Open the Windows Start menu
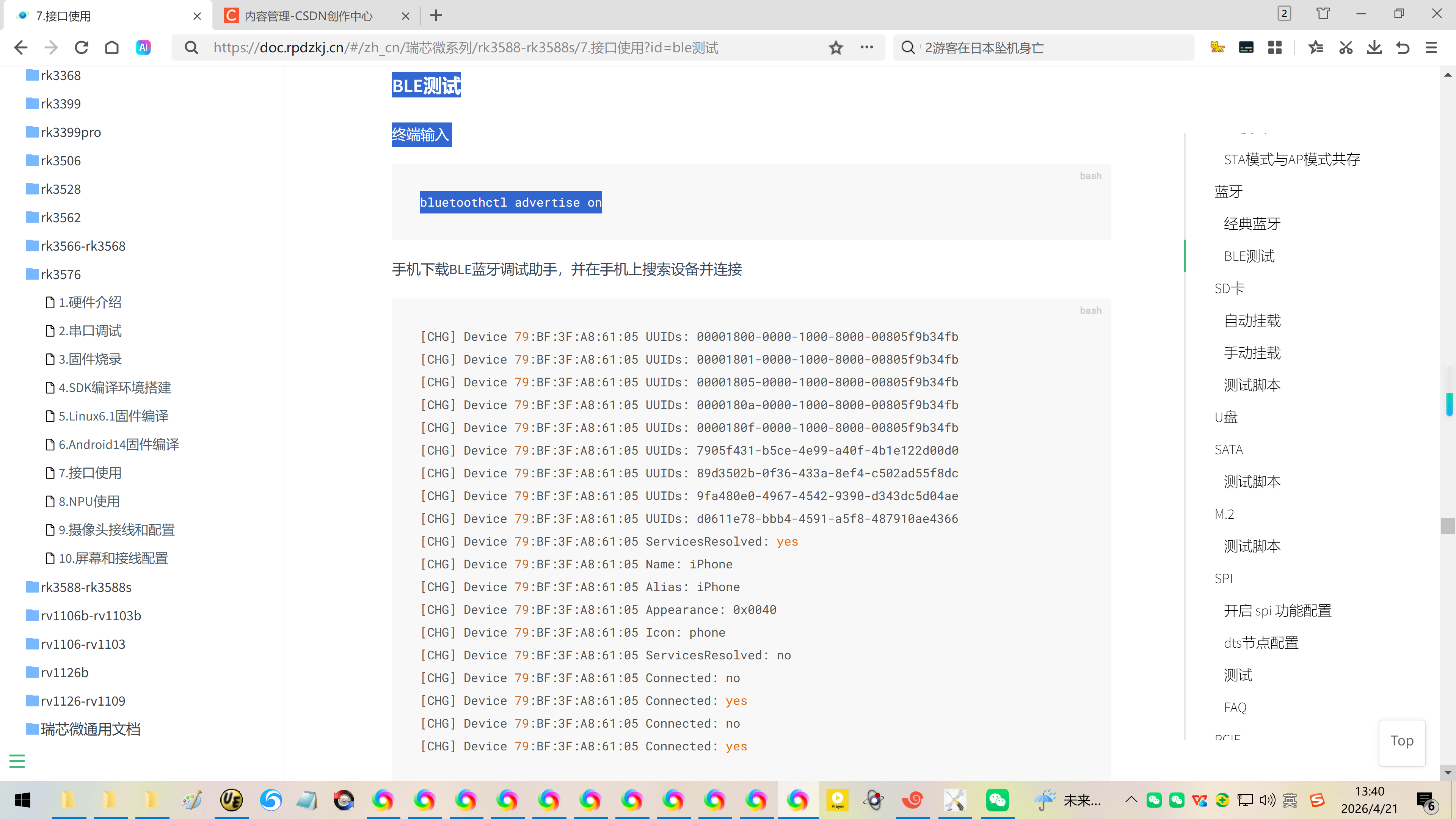This screenshot has width=1456, height=819. (x=23, y=800)
